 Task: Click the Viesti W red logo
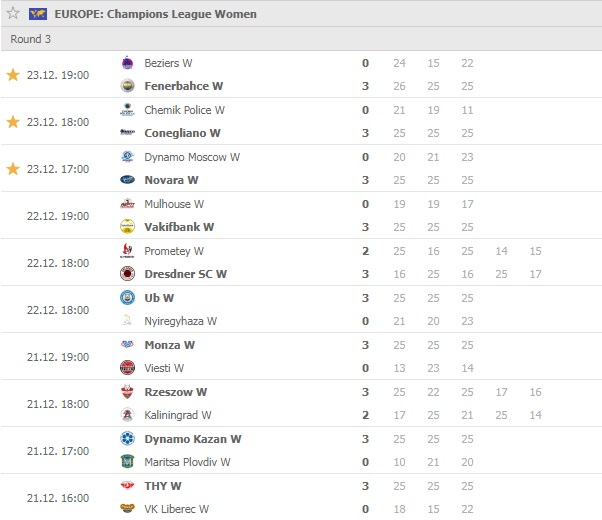(x=127, y=368)
